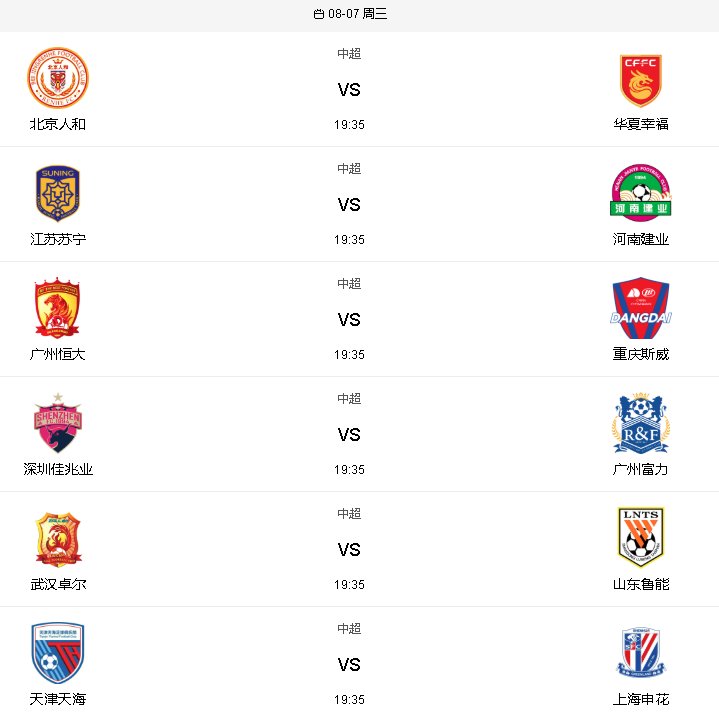
Task: Click the Wuhan Zall team badge
Action: 58,540
